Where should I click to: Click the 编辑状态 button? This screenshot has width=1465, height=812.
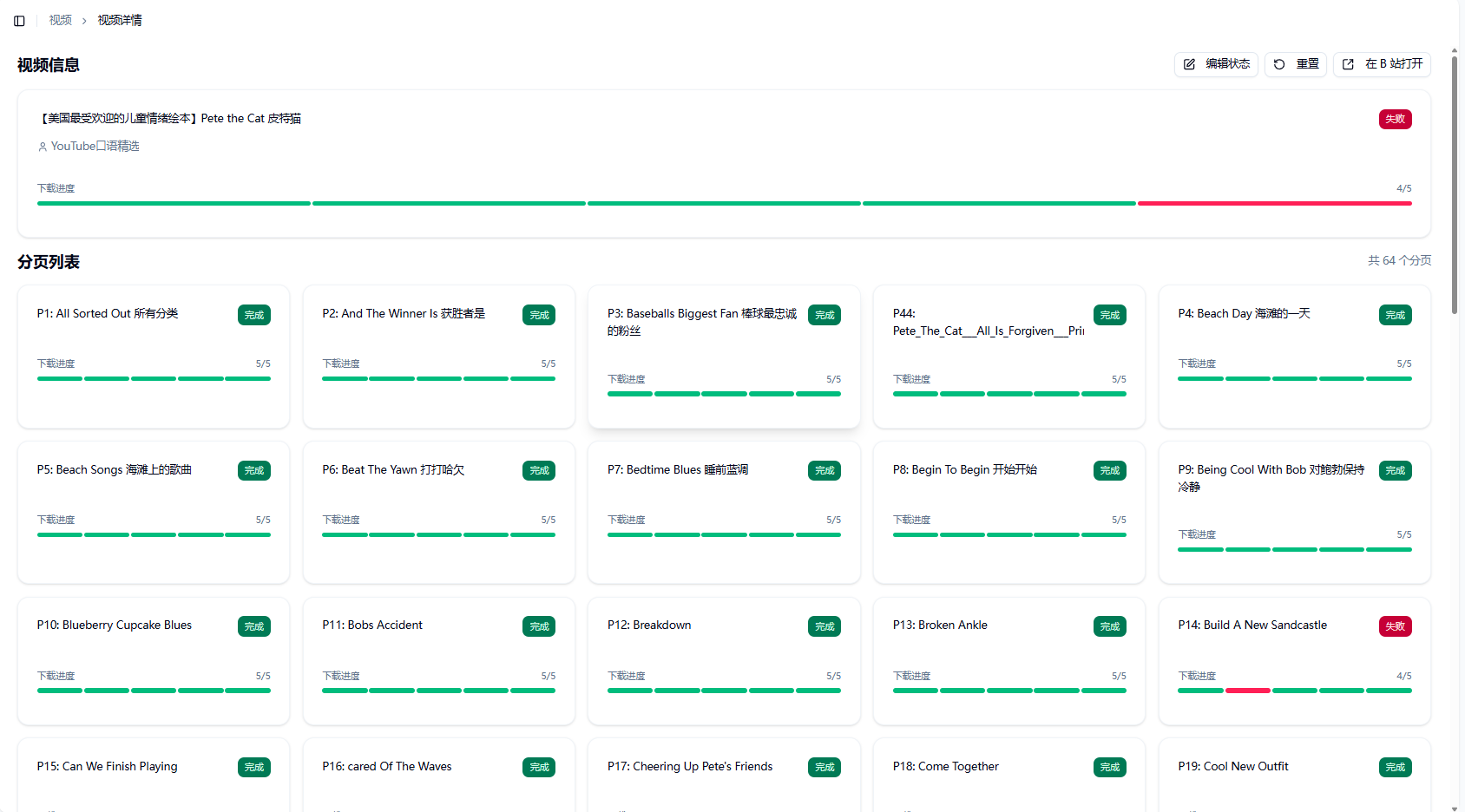pyautogui.click(x=1216, y=64)
